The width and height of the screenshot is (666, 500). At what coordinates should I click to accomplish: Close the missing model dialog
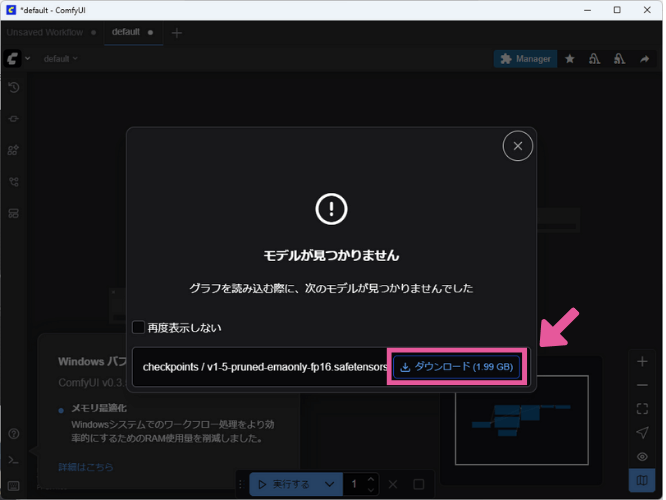[517, 146]
